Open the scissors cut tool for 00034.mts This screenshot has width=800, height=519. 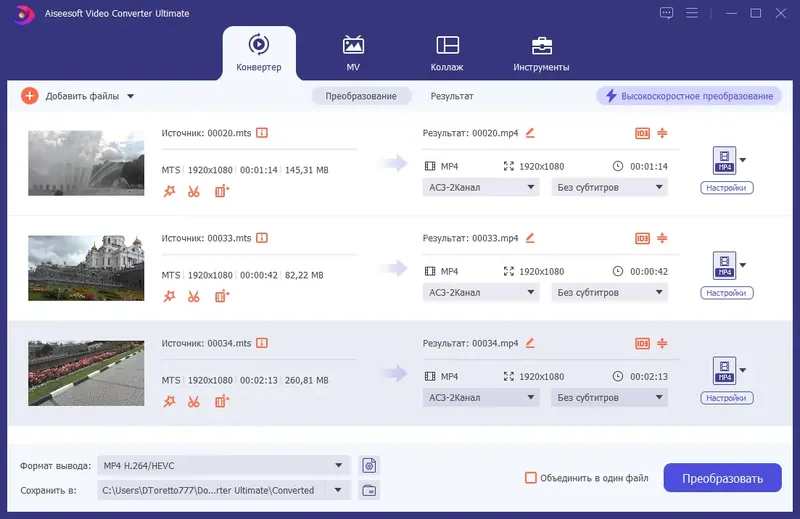[193, 402]
